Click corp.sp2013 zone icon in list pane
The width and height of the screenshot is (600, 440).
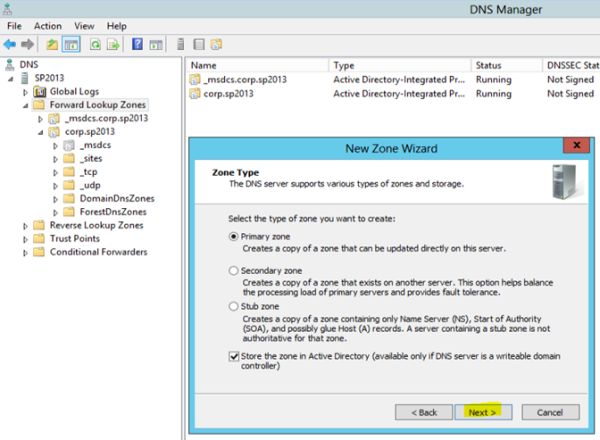point(195,94)
